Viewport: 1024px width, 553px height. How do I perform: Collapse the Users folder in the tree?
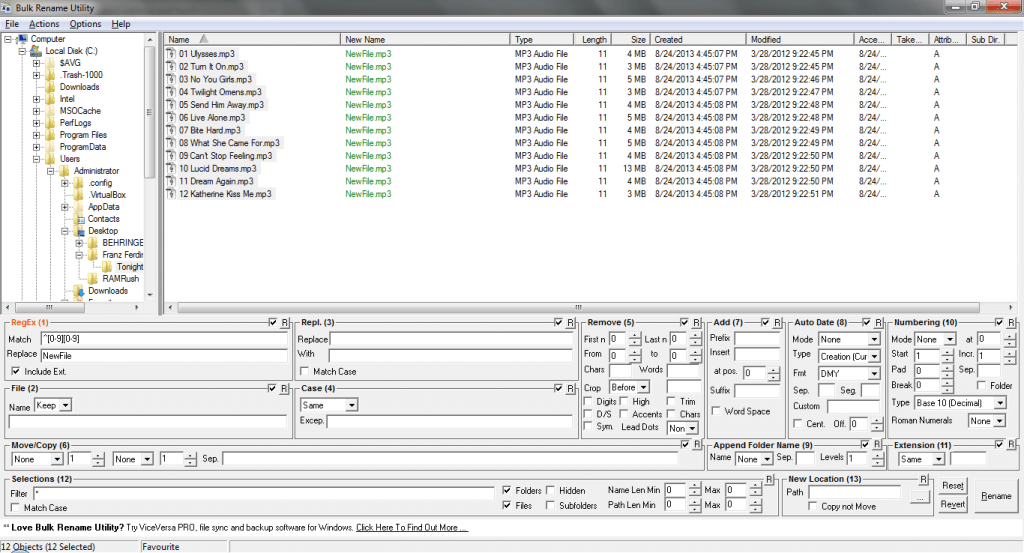(x=37, y=159)
